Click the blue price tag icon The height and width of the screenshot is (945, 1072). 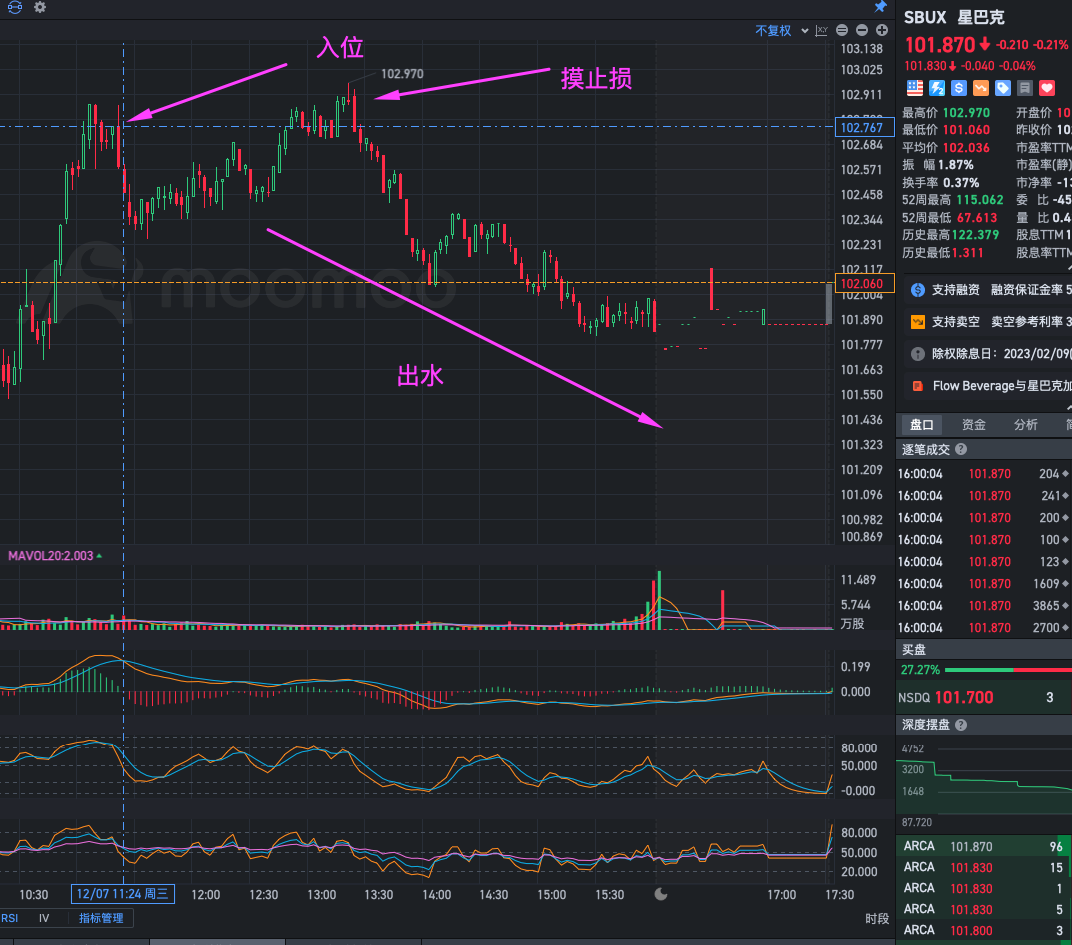point(1002,88)
